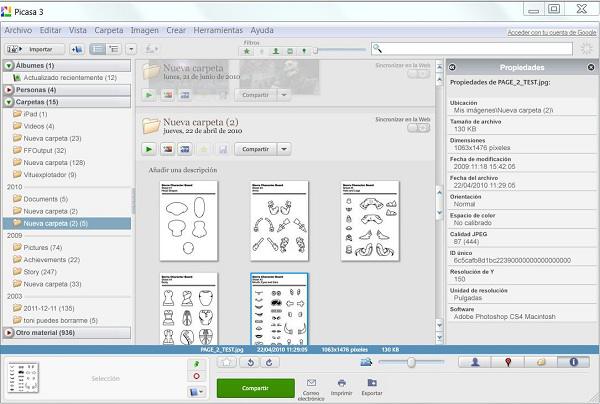Open the Herramientas menu

coord(218,30)
